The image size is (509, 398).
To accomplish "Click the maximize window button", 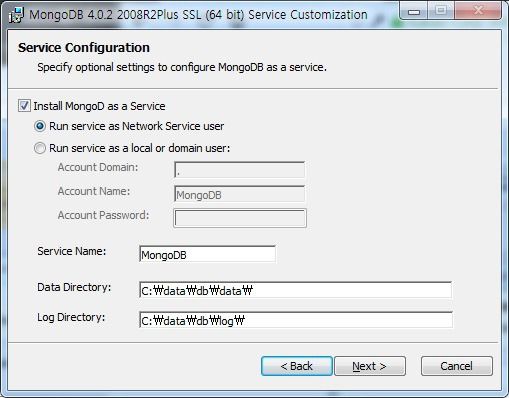I will [441, 11].
